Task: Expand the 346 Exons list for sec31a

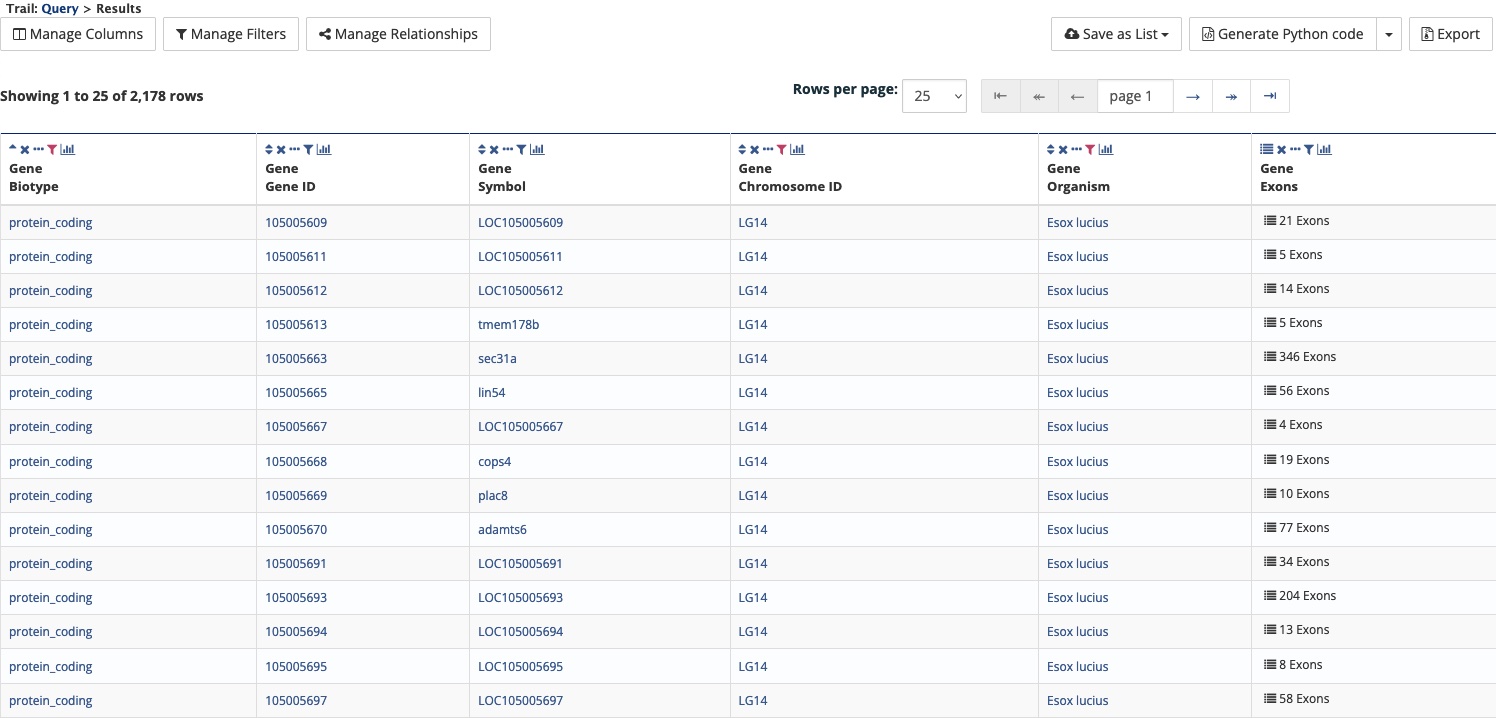Action: coord(1300,357)
